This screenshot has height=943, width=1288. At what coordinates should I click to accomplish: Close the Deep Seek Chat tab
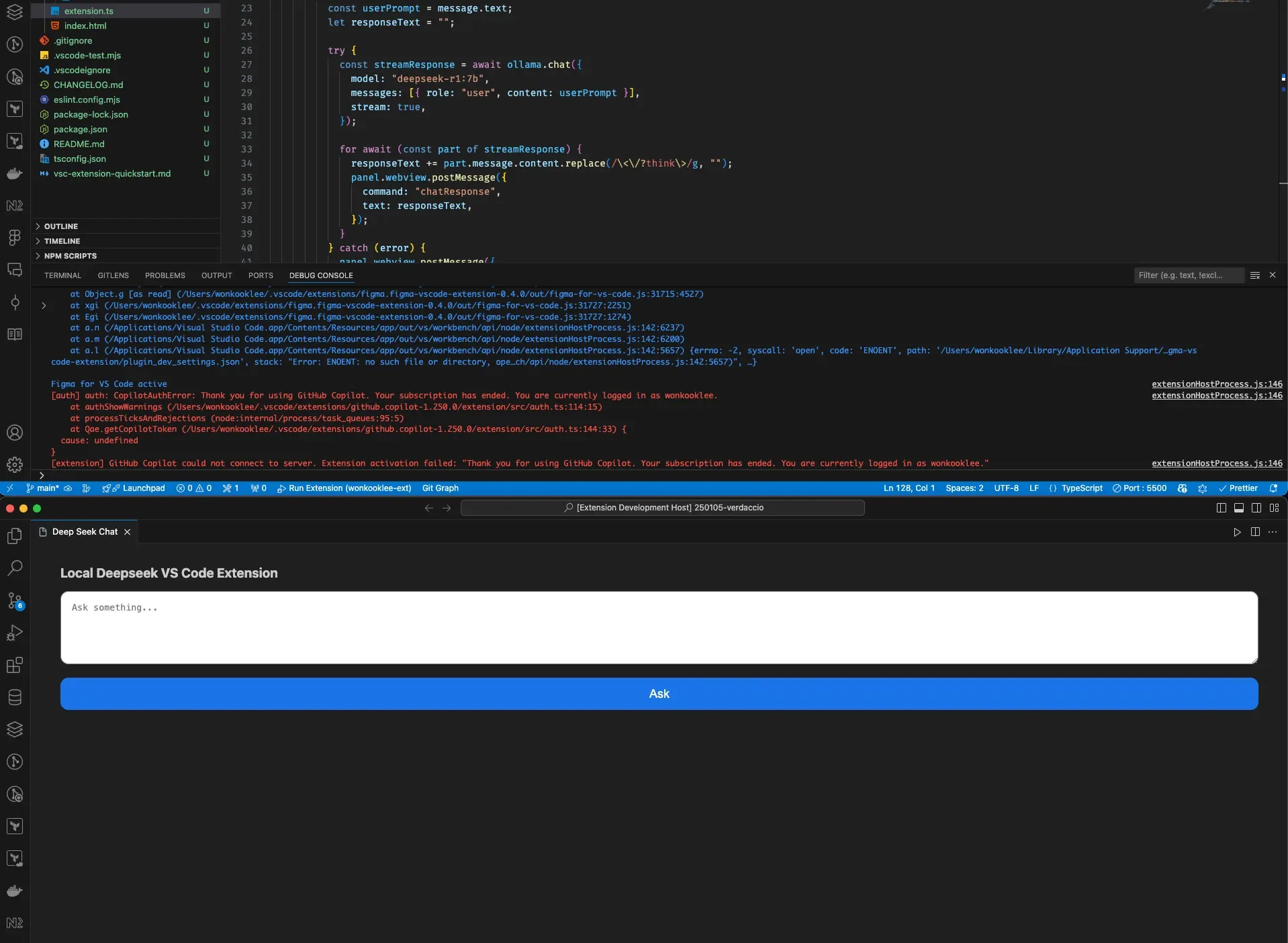(x=127, y=532)
